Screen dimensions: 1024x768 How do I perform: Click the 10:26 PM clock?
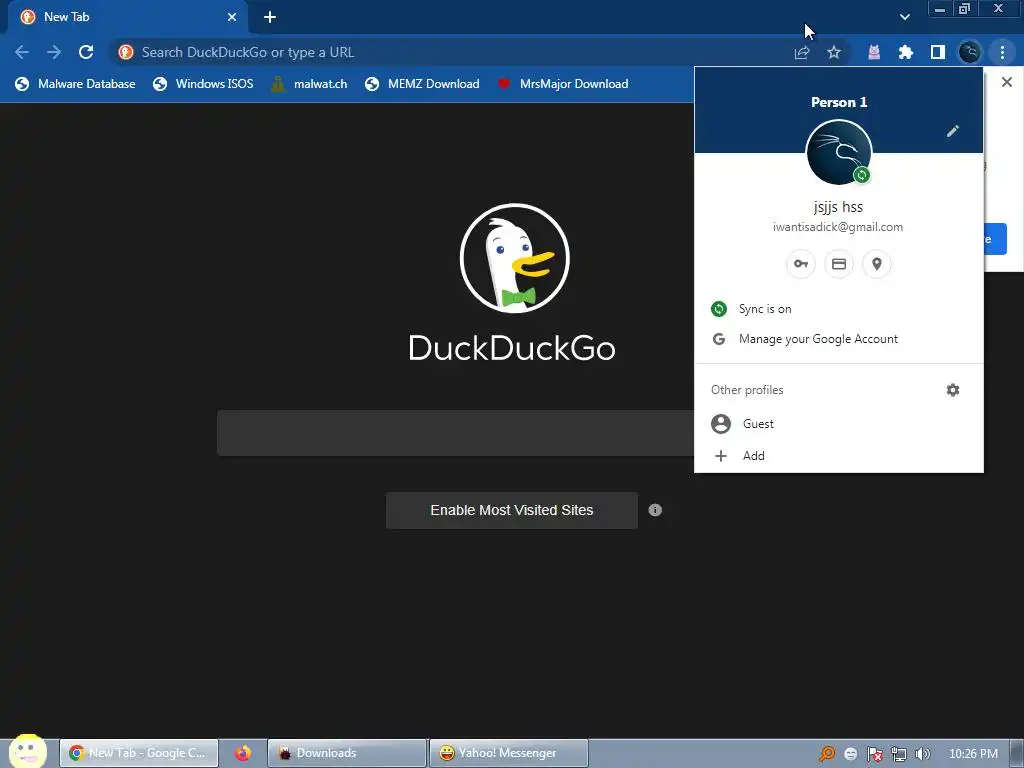pos(973,754)
